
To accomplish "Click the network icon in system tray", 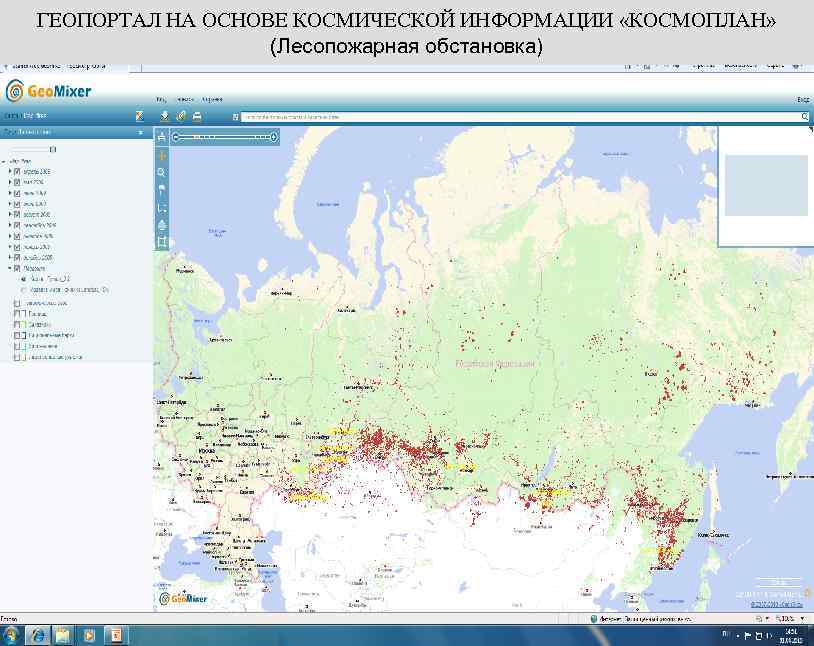I will (x=758, y=636).
